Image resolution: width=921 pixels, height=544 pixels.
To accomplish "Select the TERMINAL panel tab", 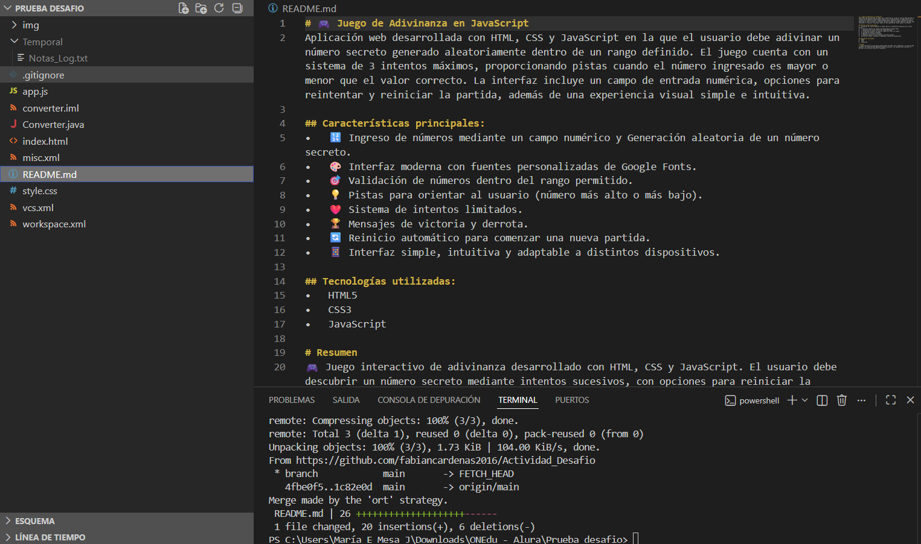I will click(x=517, y=400).
